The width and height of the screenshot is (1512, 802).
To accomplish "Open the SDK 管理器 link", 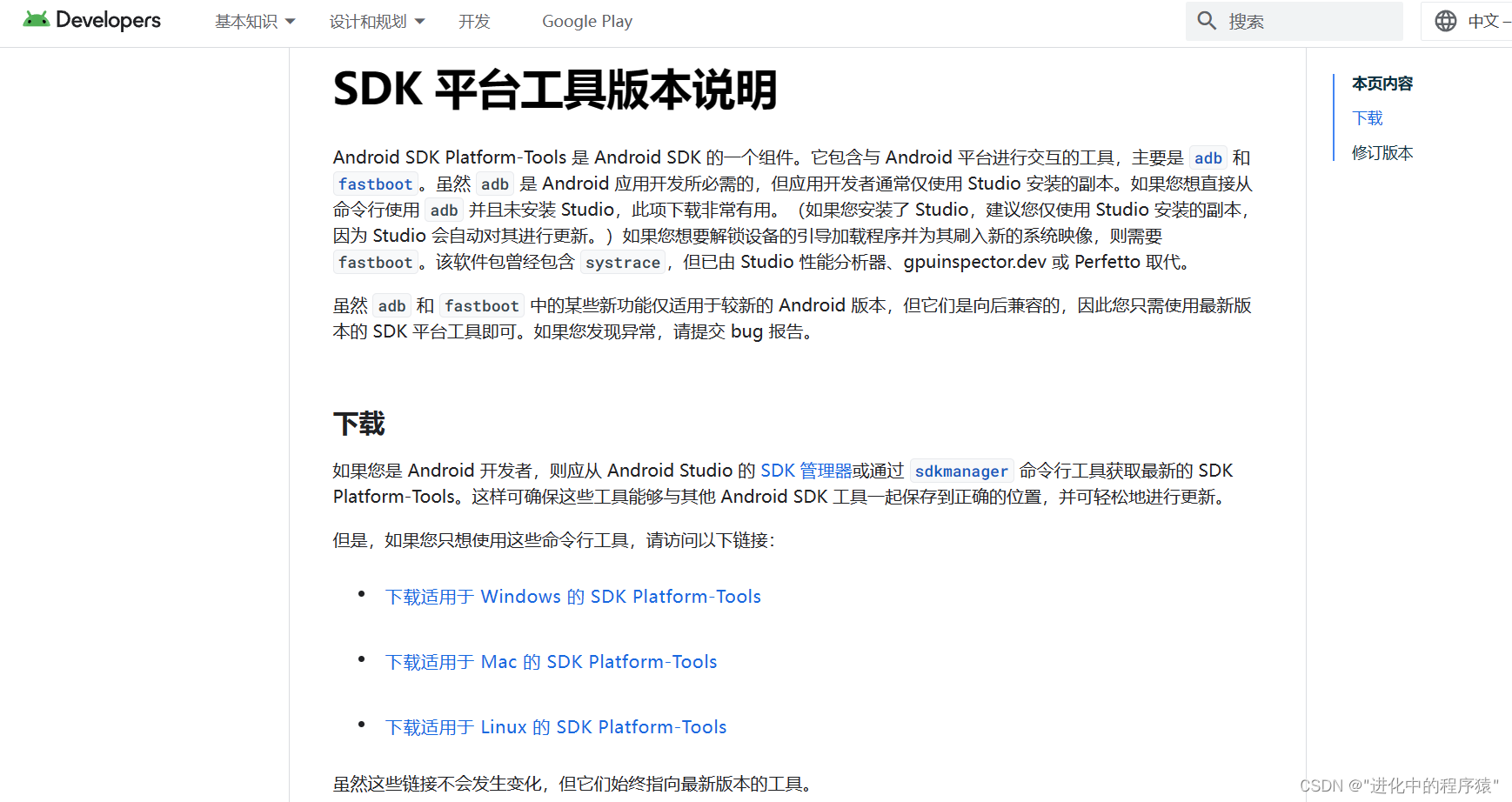I will 806,471.
